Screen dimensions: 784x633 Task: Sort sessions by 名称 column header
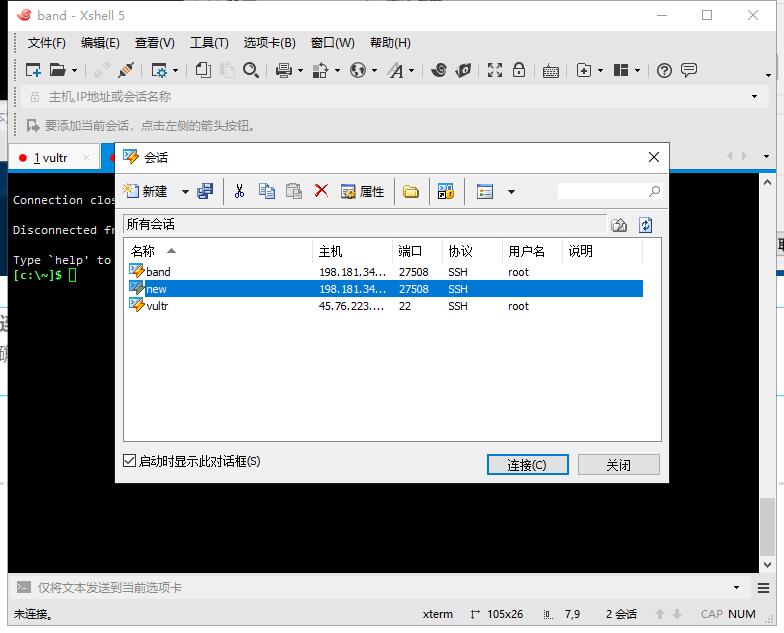(218, 251)
